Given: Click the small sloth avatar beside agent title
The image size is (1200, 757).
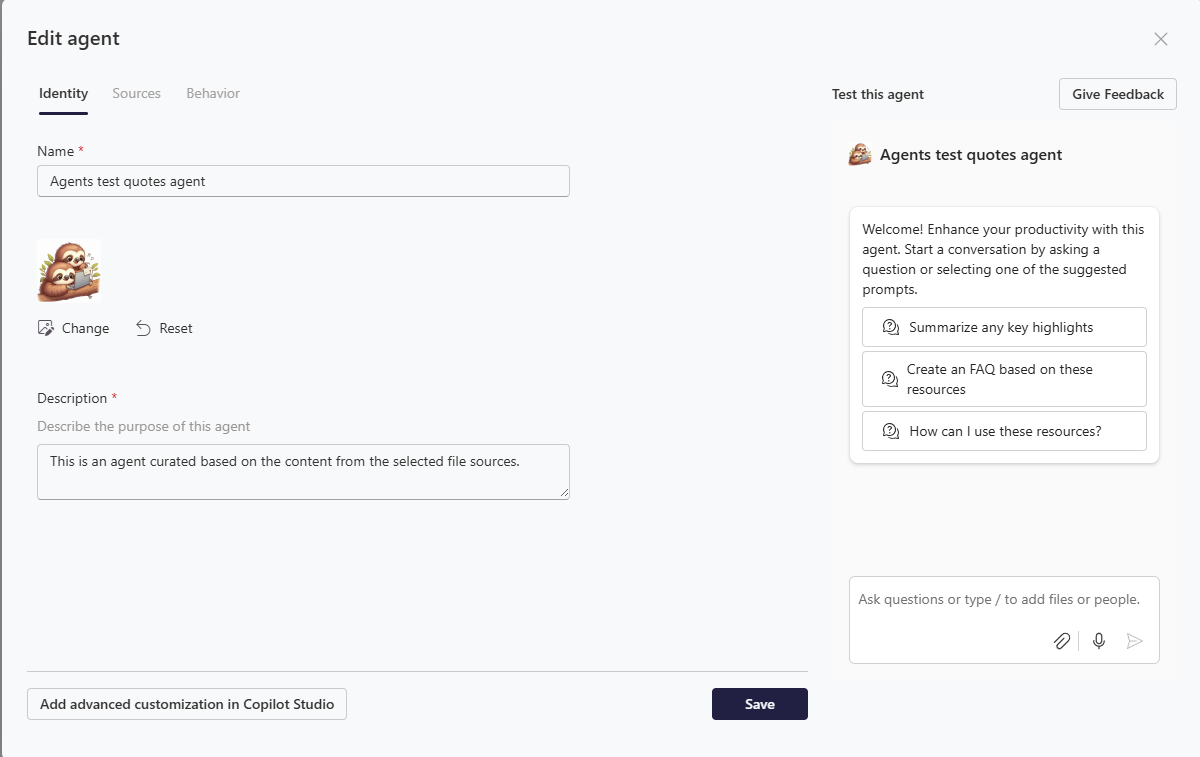Looking at the screenshot, I should pos(860,154).
